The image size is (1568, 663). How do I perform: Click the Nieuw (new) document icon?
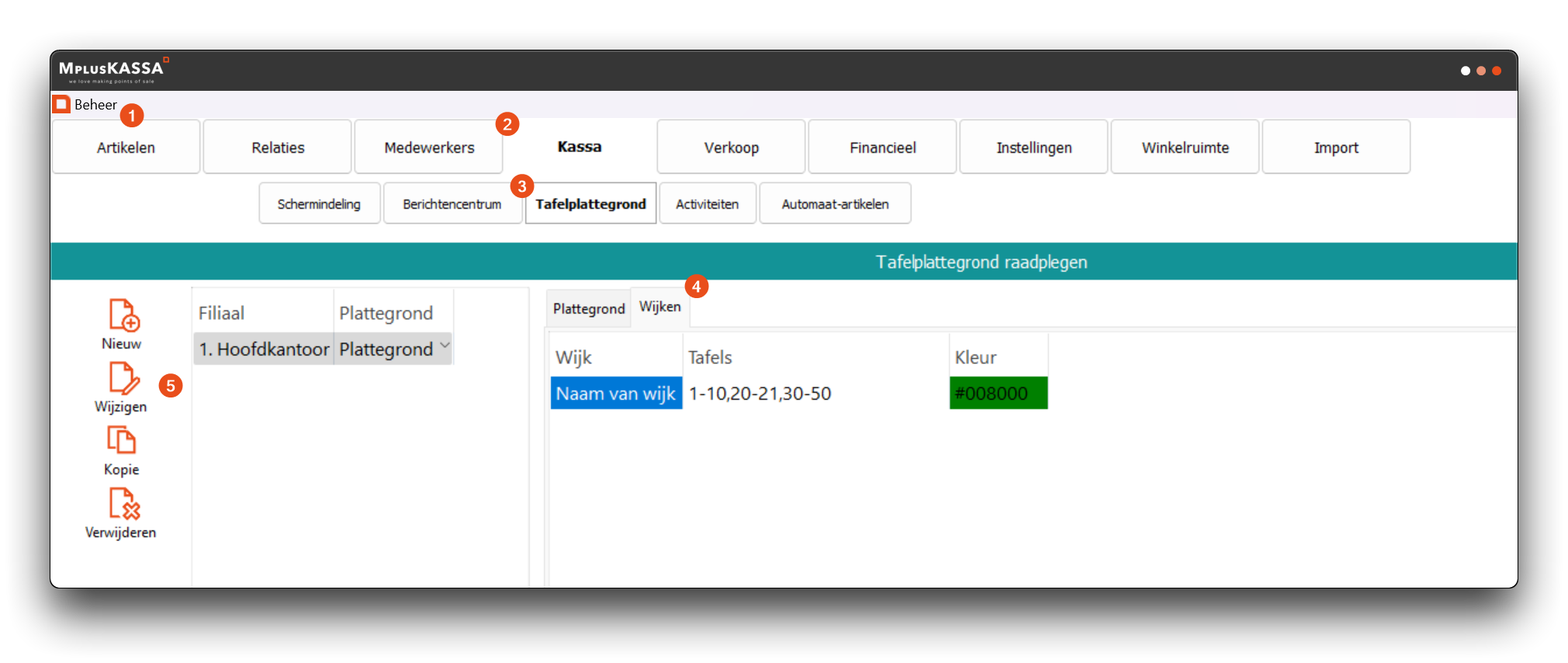(123, 315)
